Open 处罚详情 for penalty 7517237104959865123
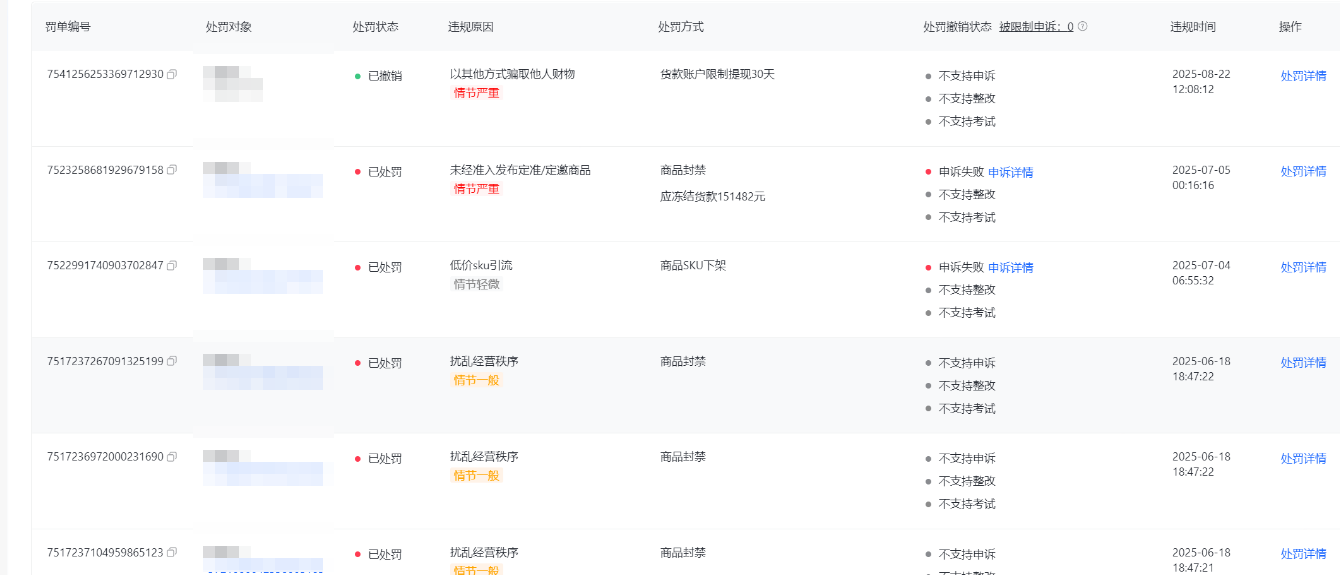Viewport: 1340px width, 575px height. (x=1303, y=554)
